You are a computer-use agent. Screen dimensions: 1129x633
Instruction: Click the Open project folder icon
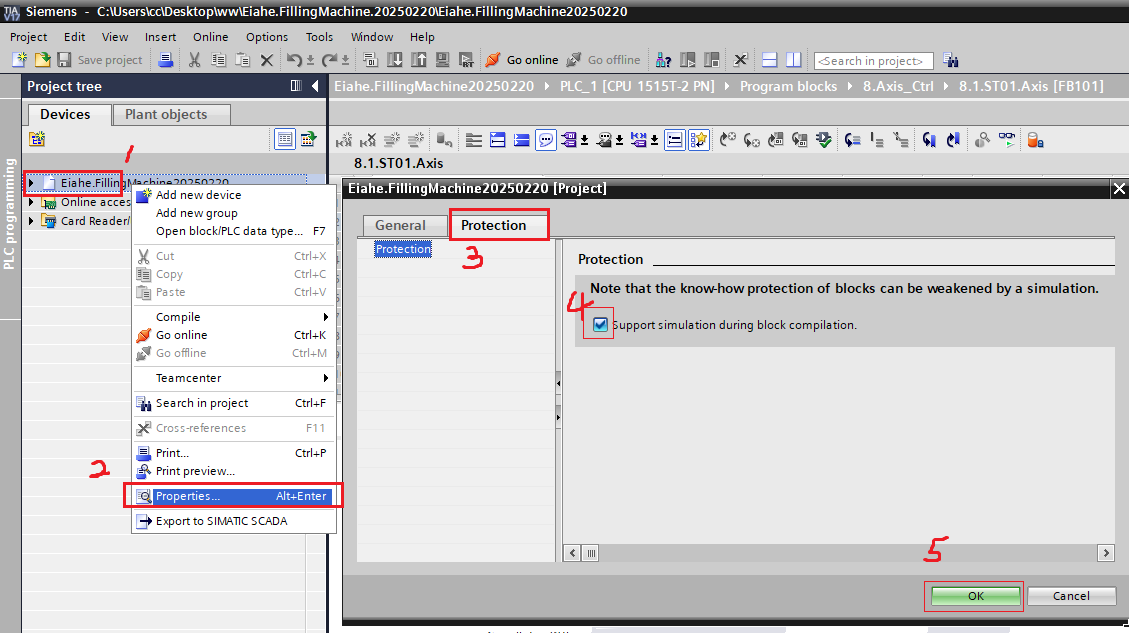(x=42, y=60)
